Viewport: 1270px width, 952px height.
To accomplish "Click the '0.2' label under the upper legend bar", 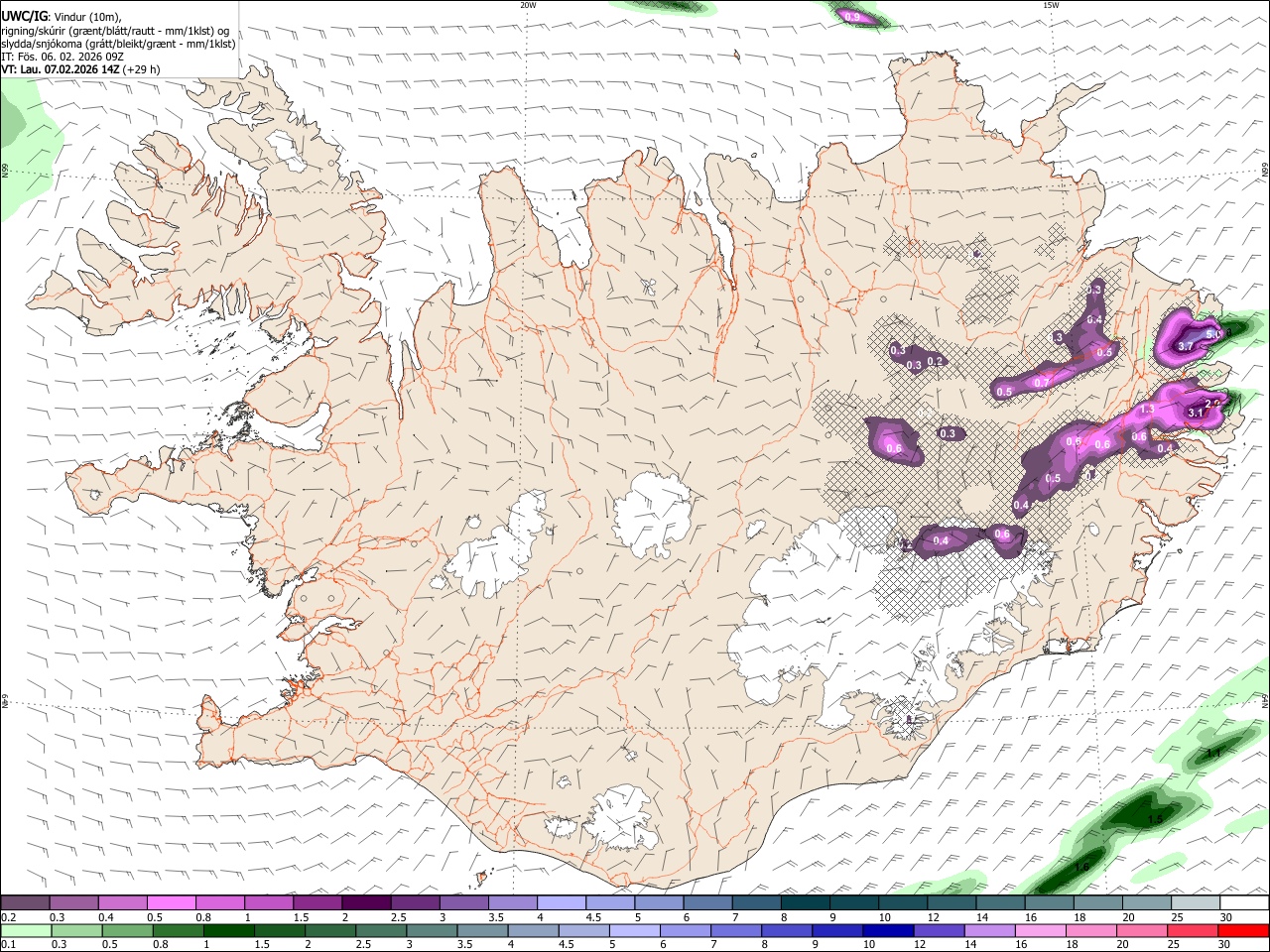I will coord(8,917).
